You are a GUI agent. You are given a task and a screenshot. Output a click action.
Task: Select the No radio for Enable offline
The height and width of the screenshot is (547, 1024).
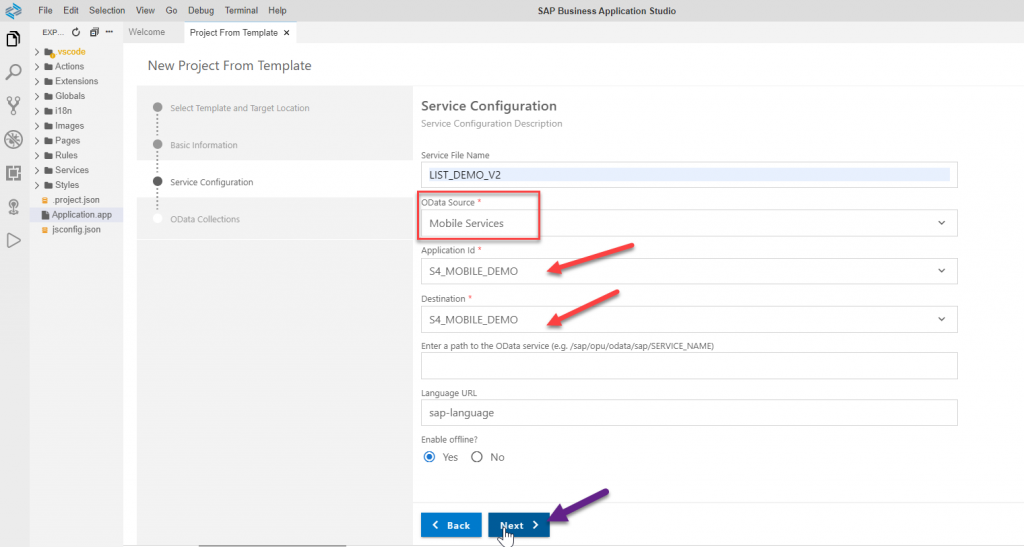click(477, 457)
